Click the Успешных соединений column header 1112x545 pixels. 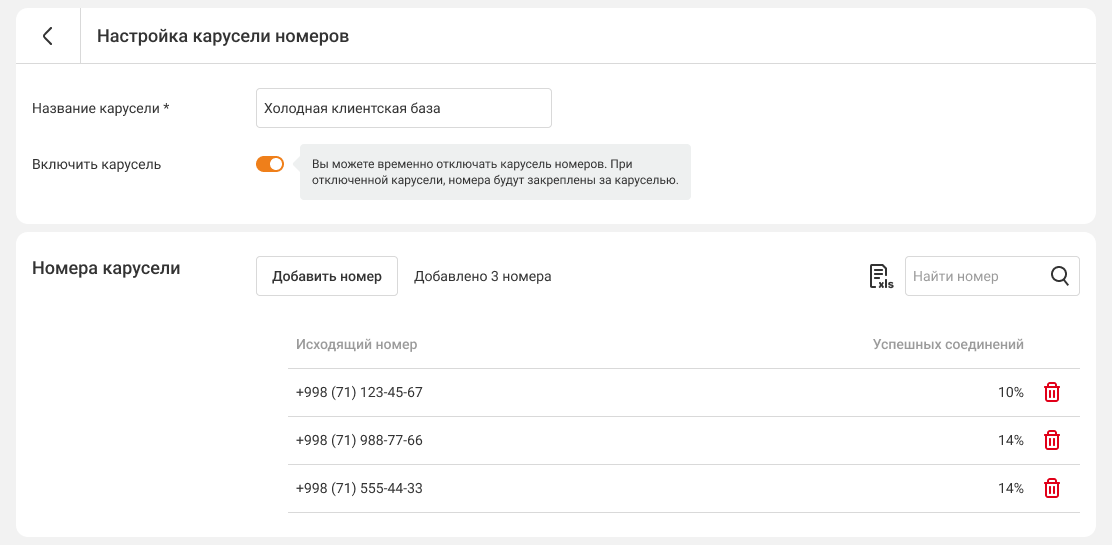[948, 345]
